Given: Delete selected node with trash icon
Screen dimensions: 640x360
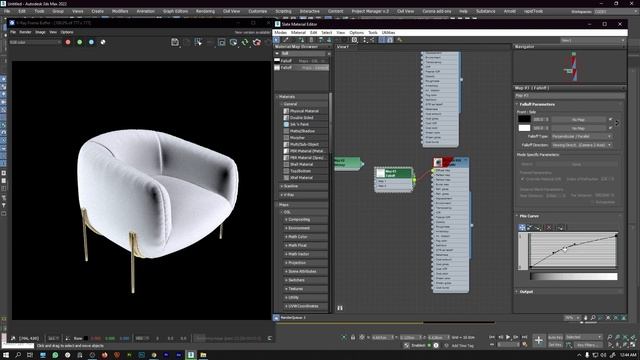Looking at the screenshot, I should 311,40.
